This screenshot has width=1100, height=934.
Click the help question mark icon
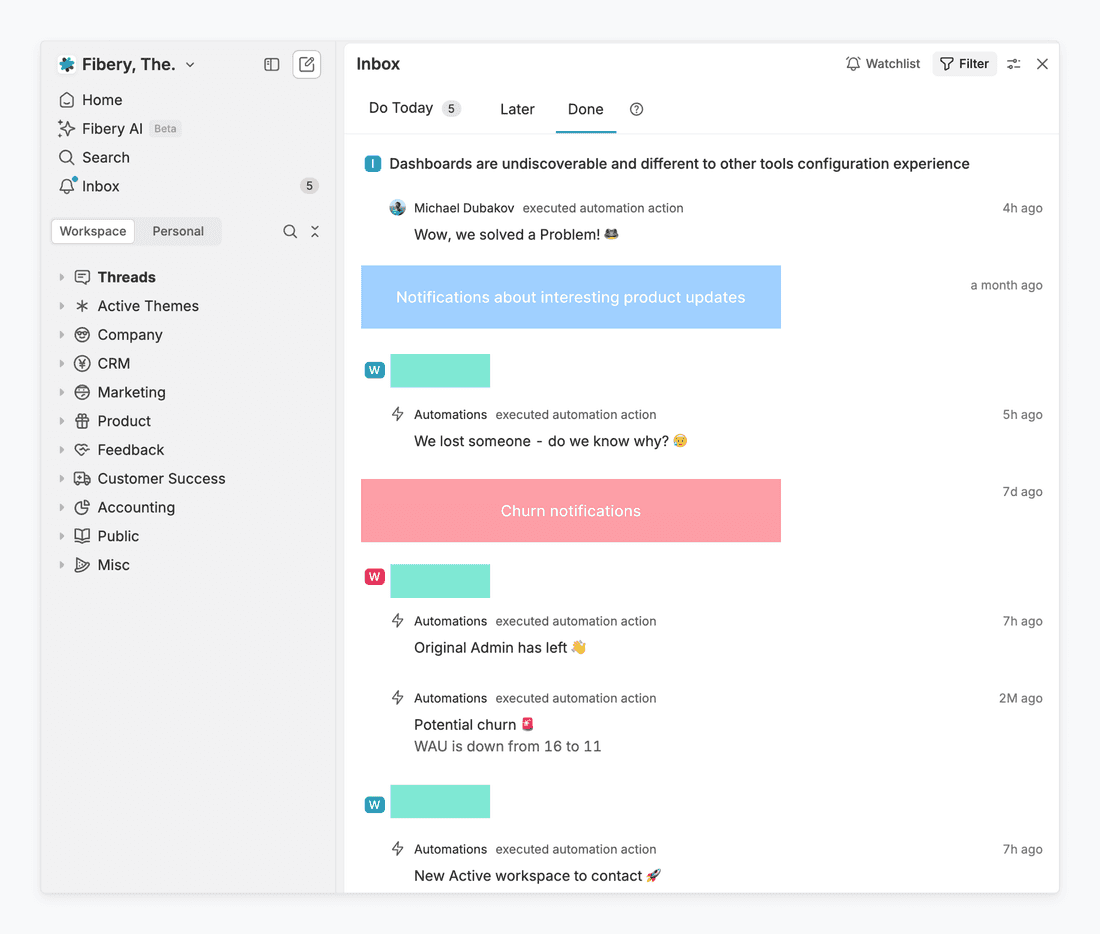point(636,109)
